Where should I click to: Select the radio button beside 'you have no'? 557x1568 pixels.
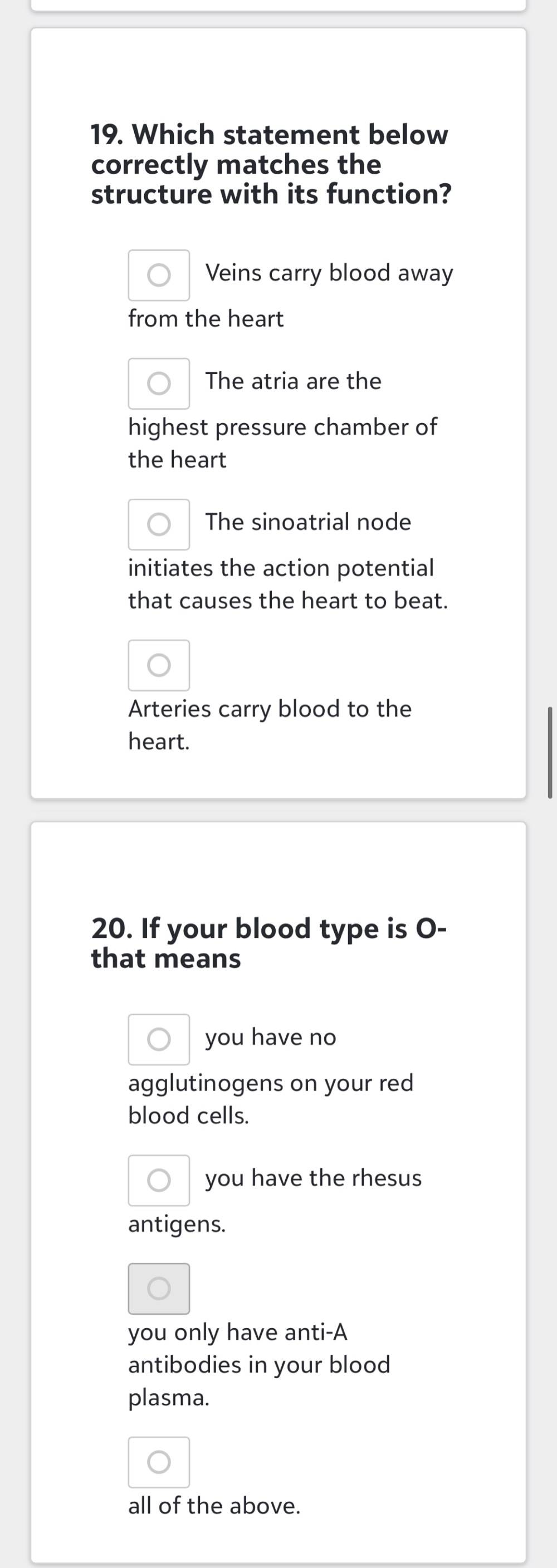pyautogui.click(x=158, y=1040)
